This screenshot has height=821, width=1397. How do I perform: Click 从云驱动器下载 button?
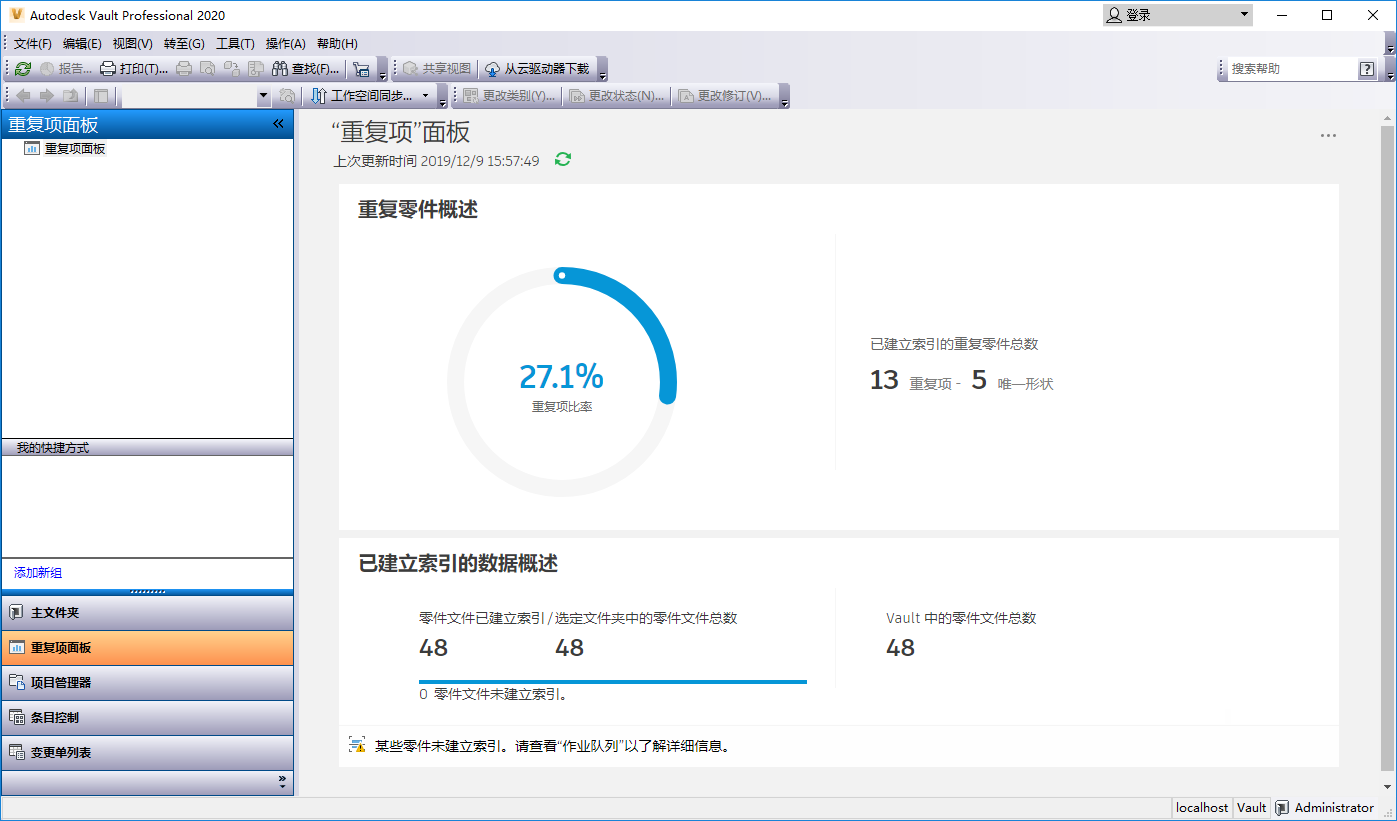click(537, 69)
